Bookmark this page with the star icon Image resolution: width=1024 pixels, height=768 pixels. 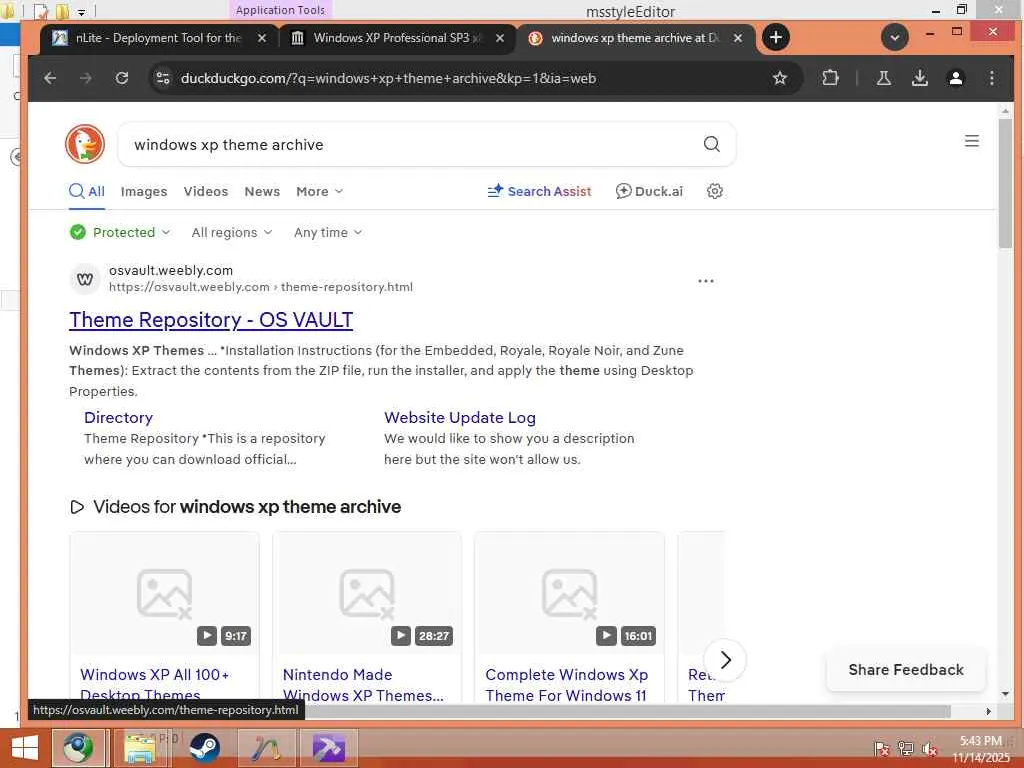pos(779,78)
